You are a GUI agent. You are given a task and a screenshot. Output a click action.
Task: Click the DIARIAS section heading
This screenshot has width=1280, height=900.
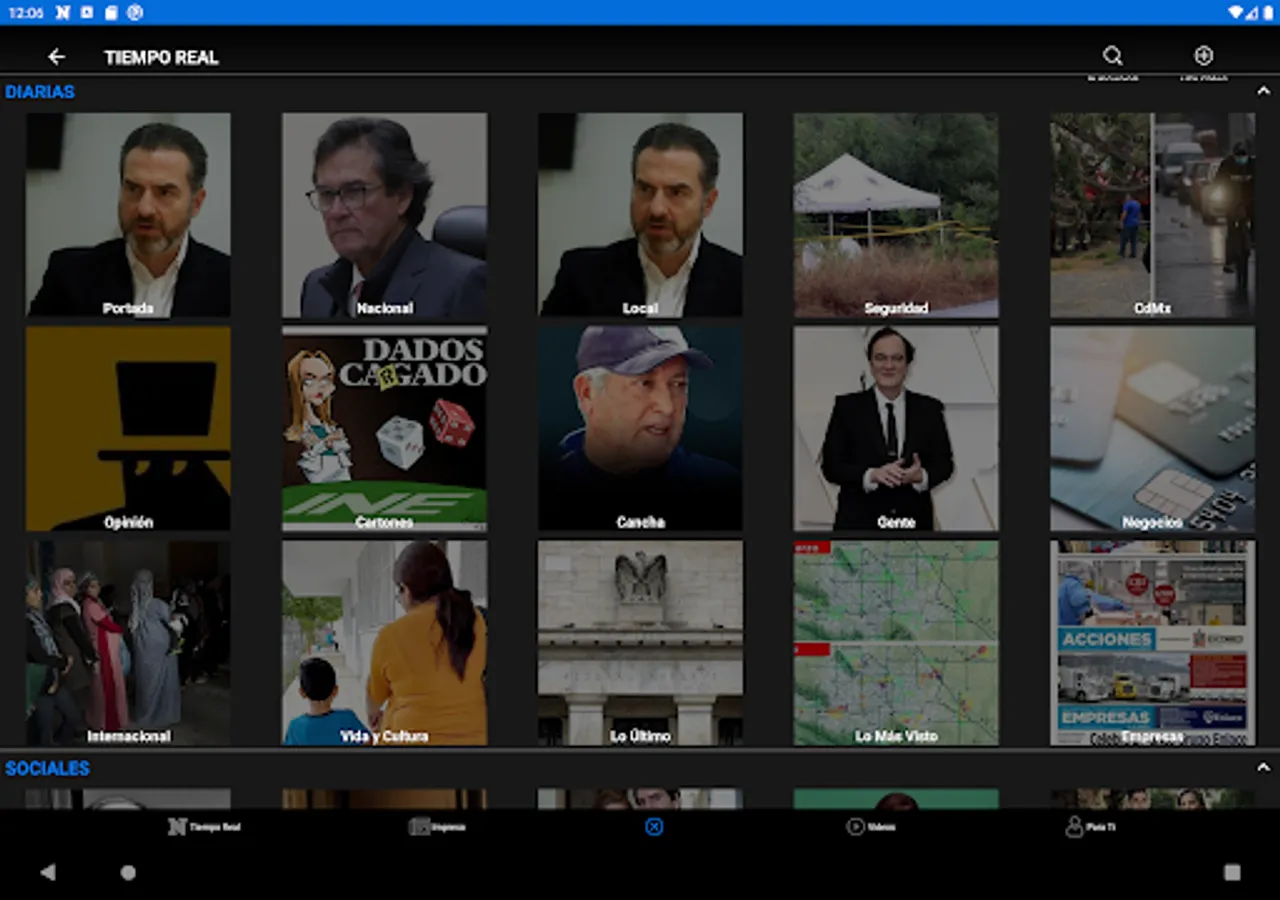point(40,92)
